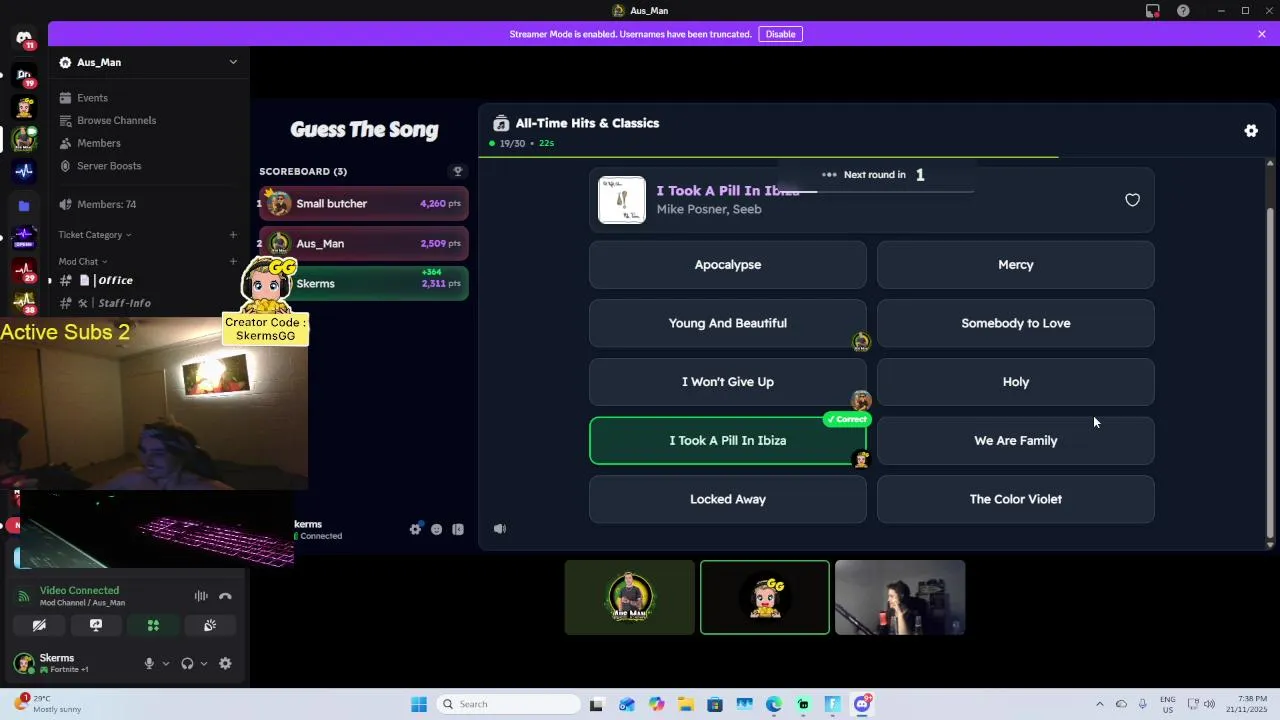Open the emoji reaction smiley icon
Screen dimensions: 1280x720
pyautogui.click(x=437, y=529)
